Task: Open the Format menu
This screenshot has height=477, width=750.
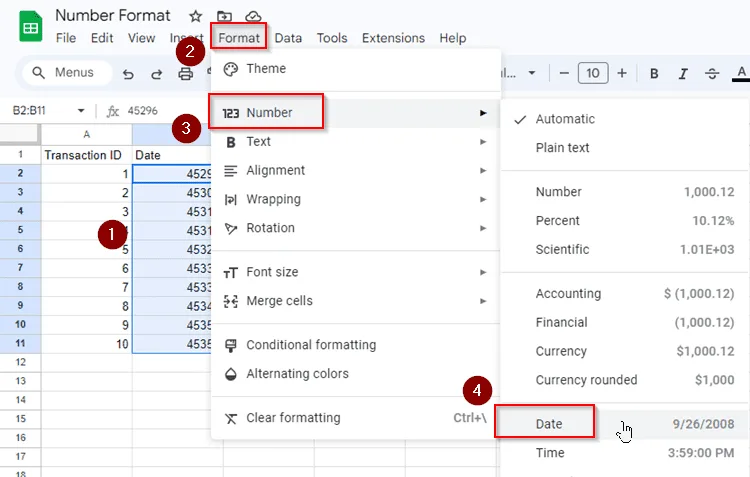Action: 239,38
